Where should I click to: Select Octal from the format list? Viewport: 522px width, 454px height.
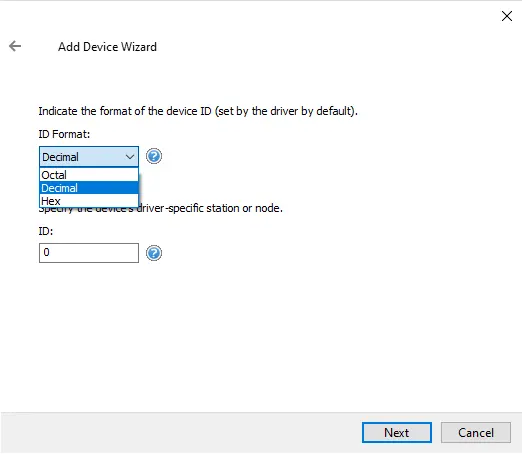[89, 175]
